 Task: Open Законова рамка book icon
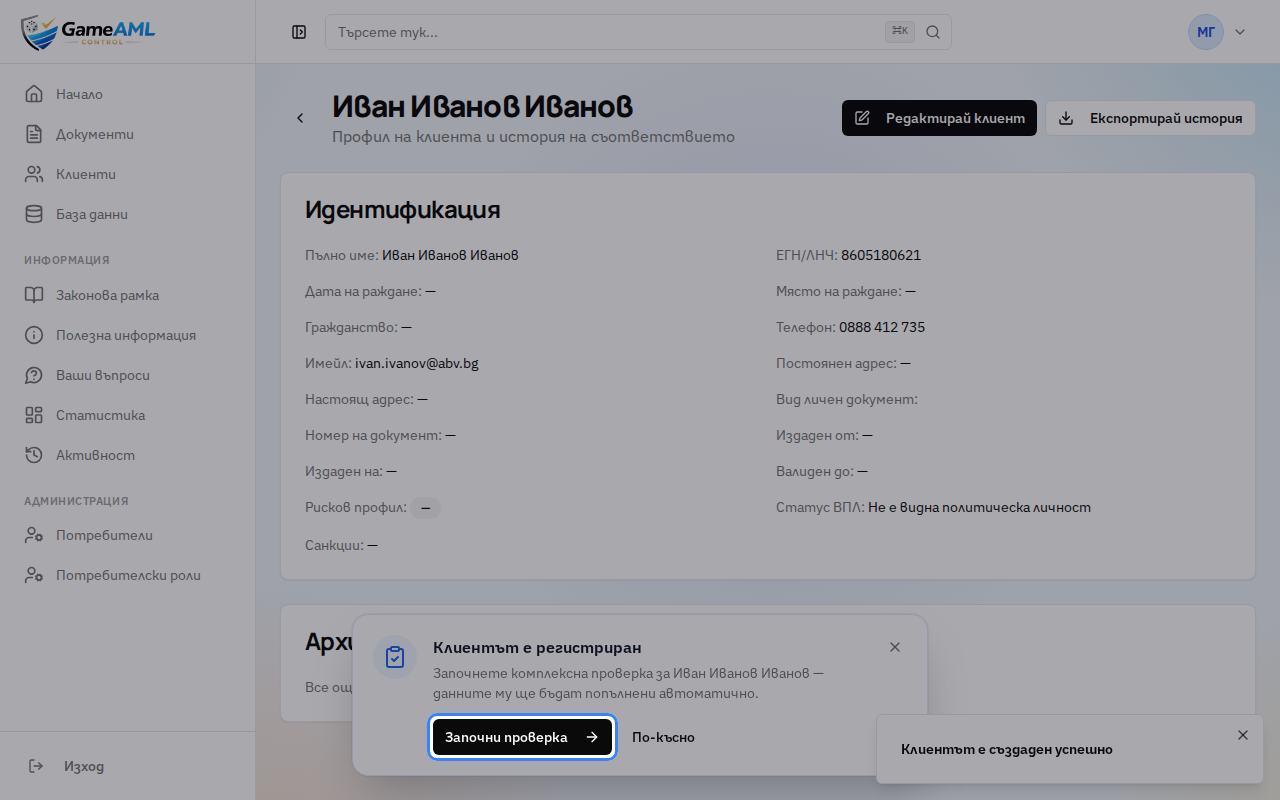click(x=34, y=295)
